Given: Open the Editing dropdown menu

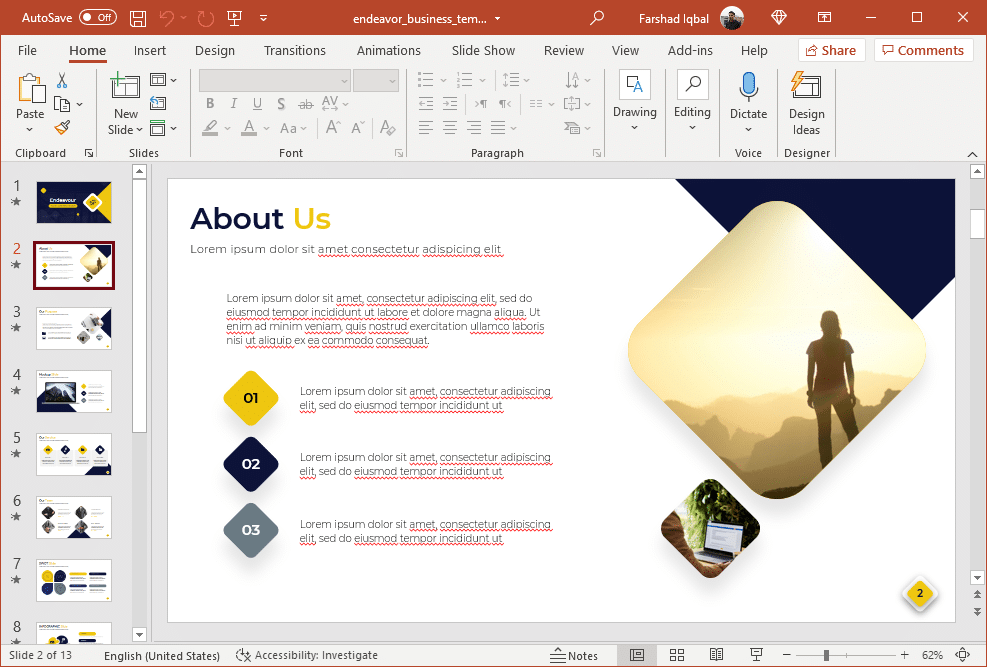Looking at the screenshot, I should 691,103.
